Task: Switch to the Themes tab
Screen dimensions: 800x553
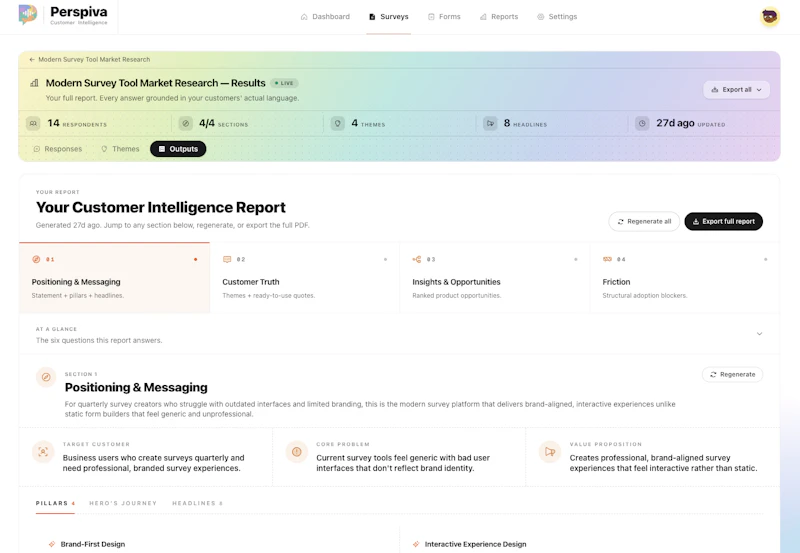Action: [120, 149]
